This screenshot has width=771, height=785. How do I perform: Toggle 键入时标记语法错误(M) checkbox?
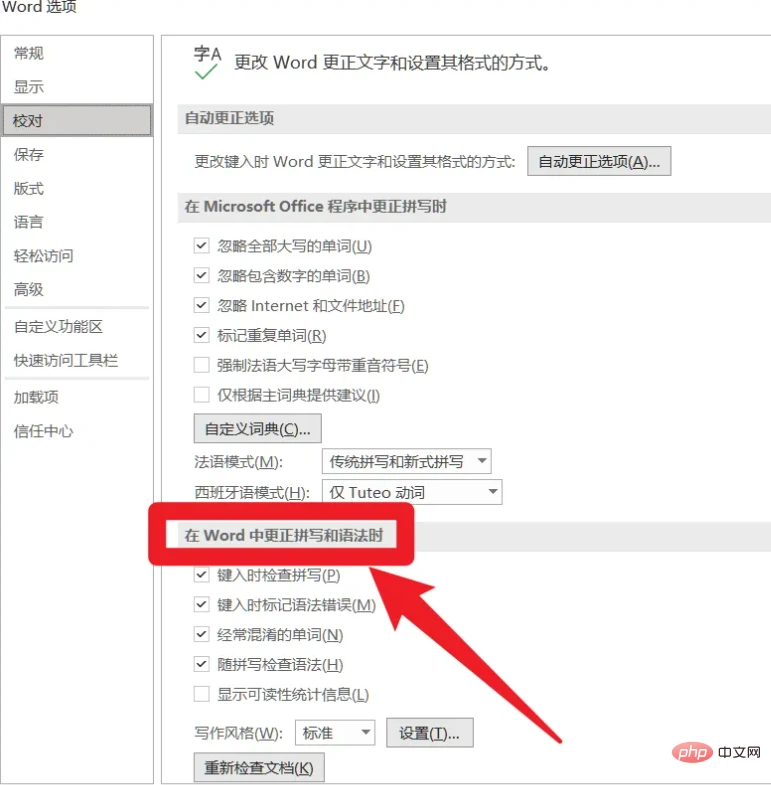coord(201,605)
